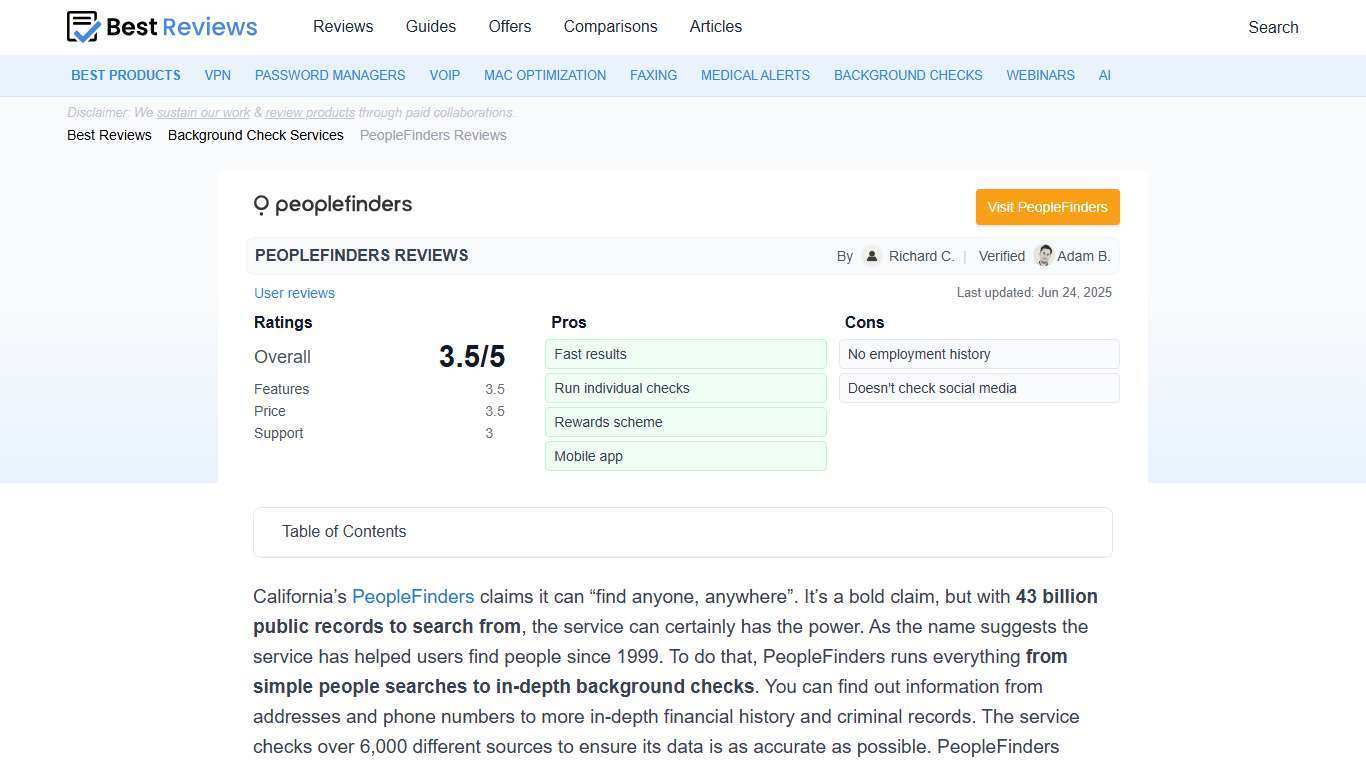Click the Visit PeopleFinders button
This screenshot has width=1366, height=768.
click(x=1047, y=207)
